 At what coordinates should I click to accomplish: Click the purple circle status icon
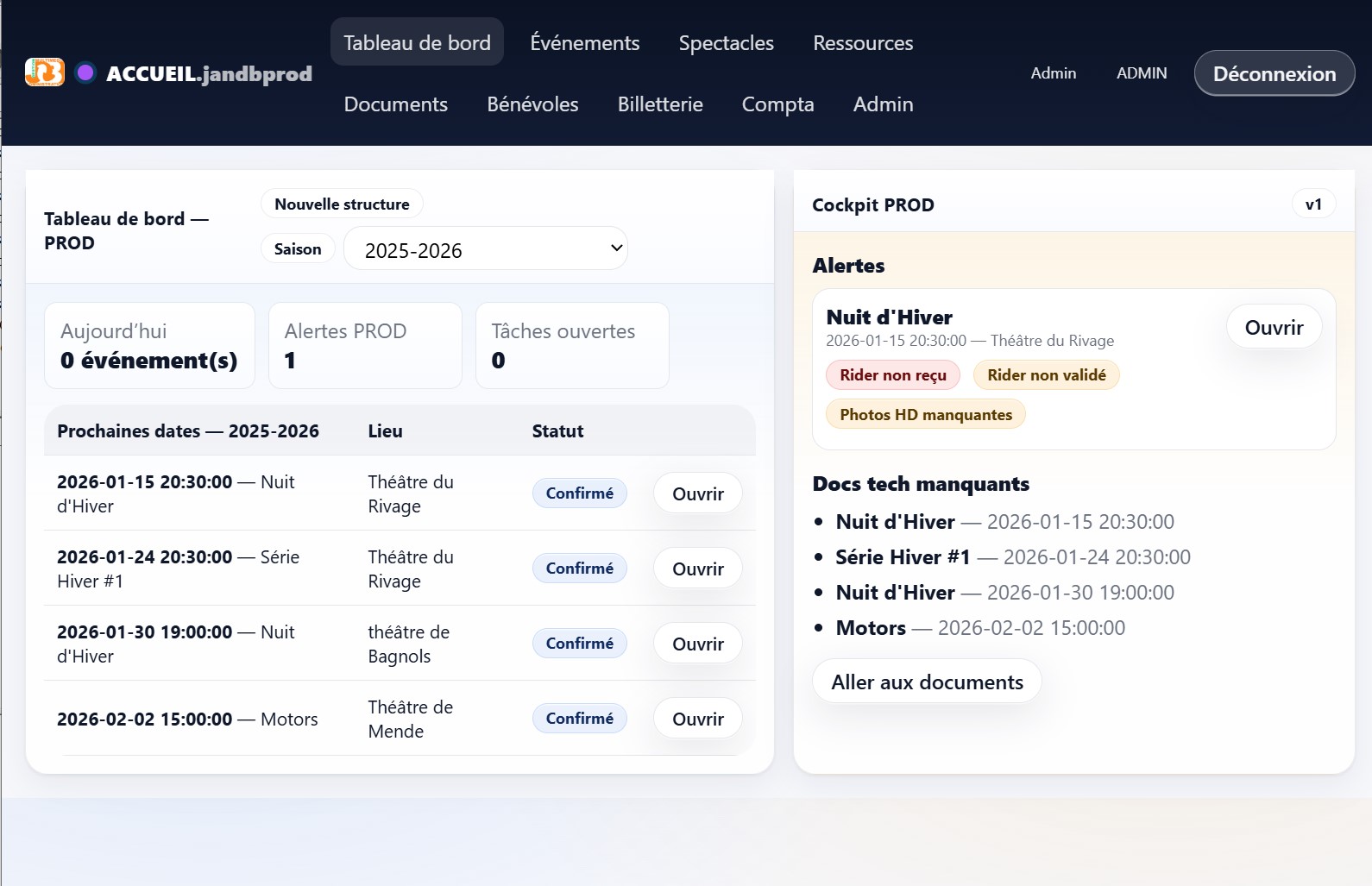[x=85, y=72]
